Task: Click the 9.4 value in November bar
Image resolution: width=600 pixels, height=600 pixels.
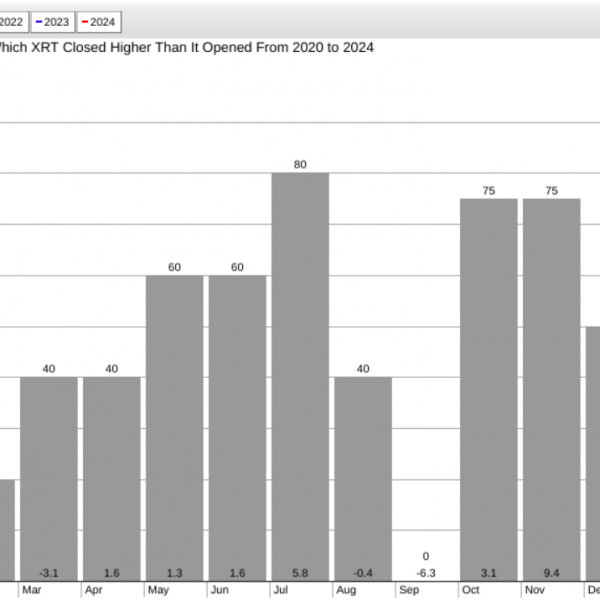Action: point(552,573)
